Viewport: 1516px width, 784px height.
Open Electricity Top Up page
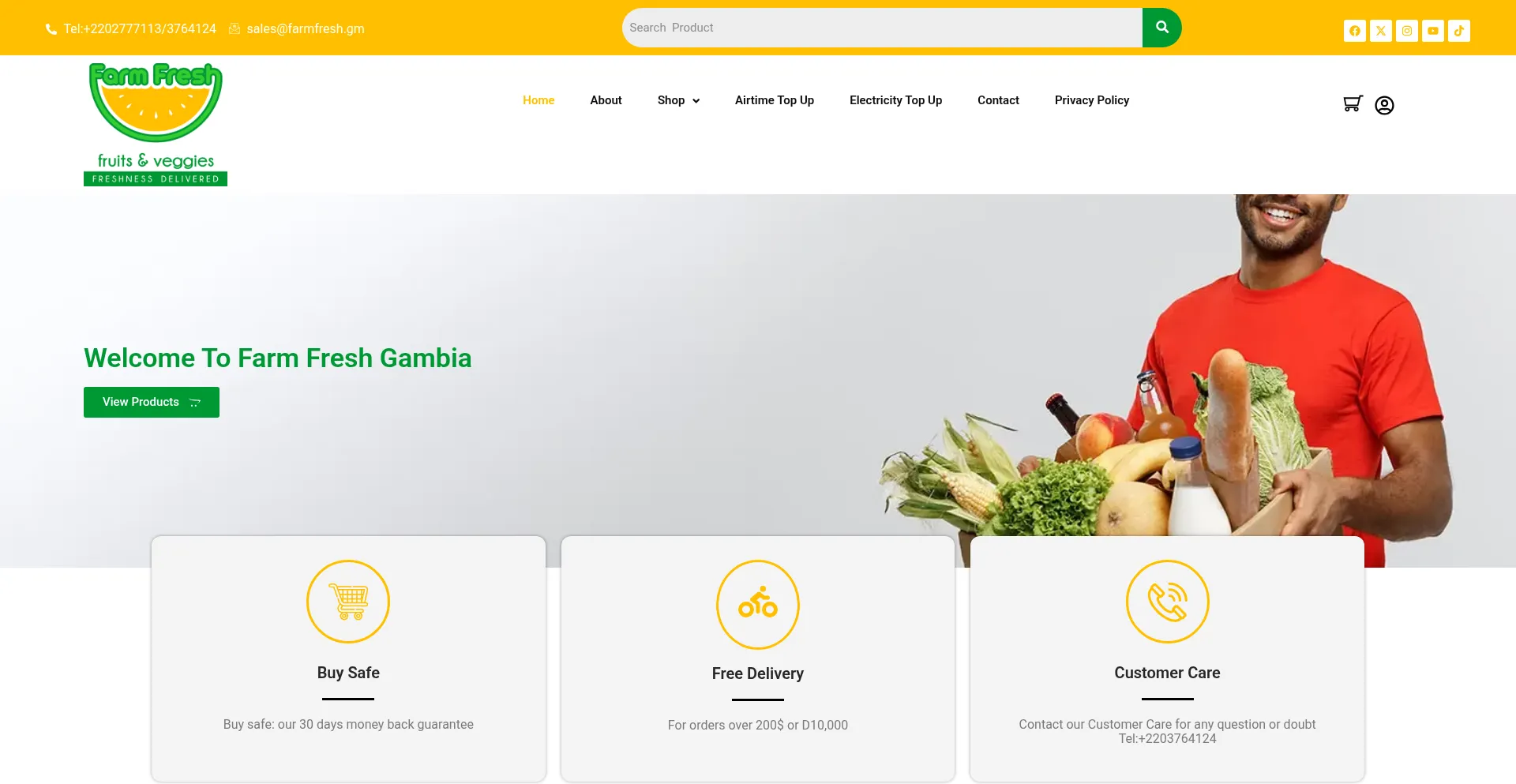pos(895,100)
